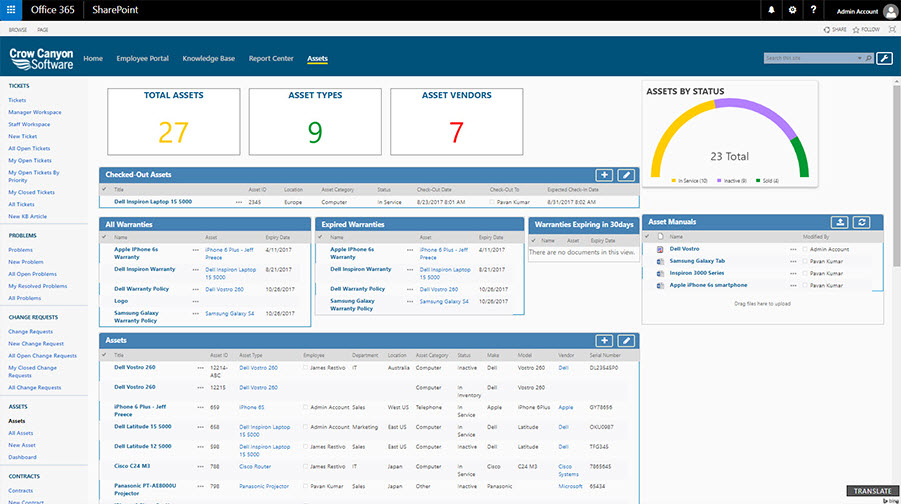Open ellipsis menu for Logo warranty row
The height and width of the screenshot is (504, 901).
[x=195, y=301]
